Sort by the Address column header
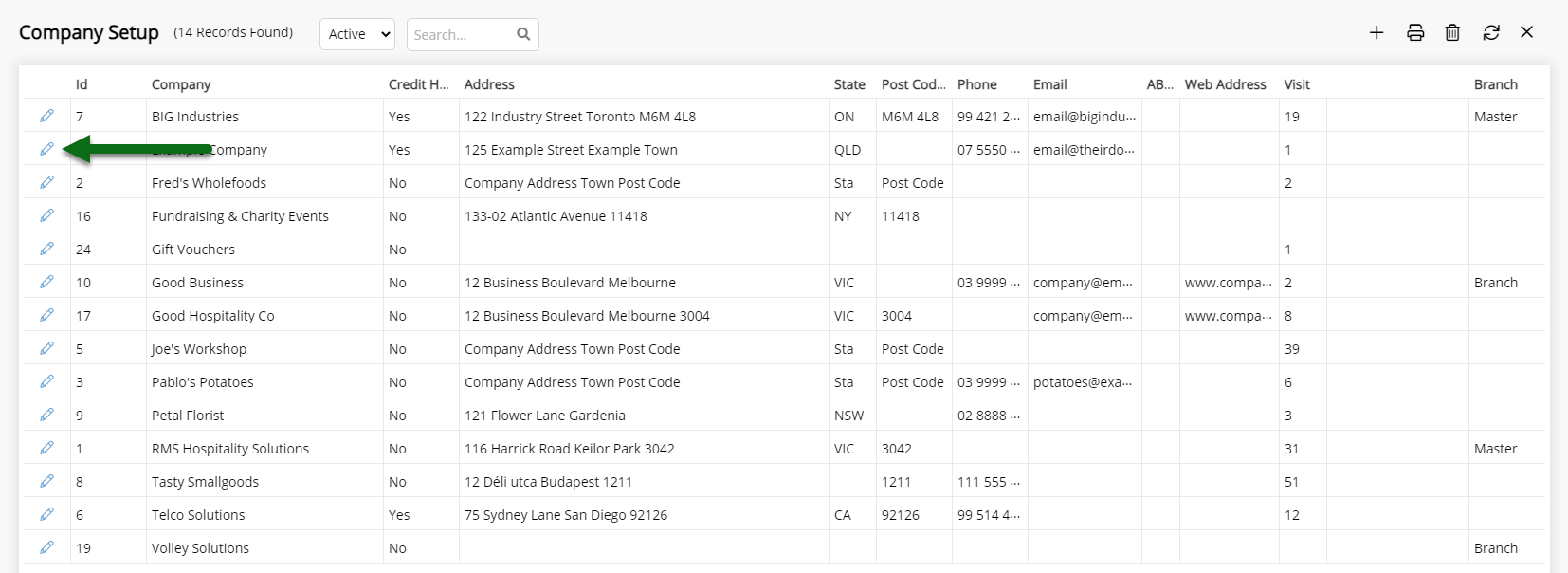The width and height of the screenshot is (1568, 573). tap(489, 84)
